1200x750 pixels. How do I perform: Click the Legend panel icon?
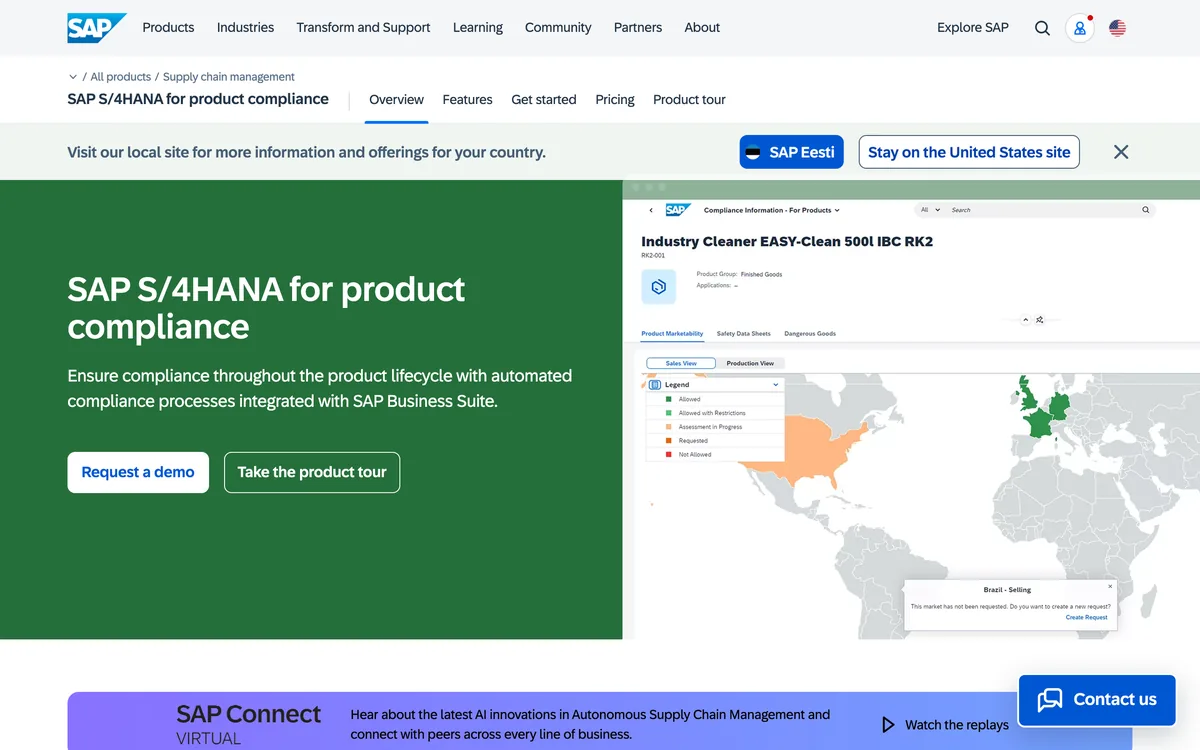655,384
